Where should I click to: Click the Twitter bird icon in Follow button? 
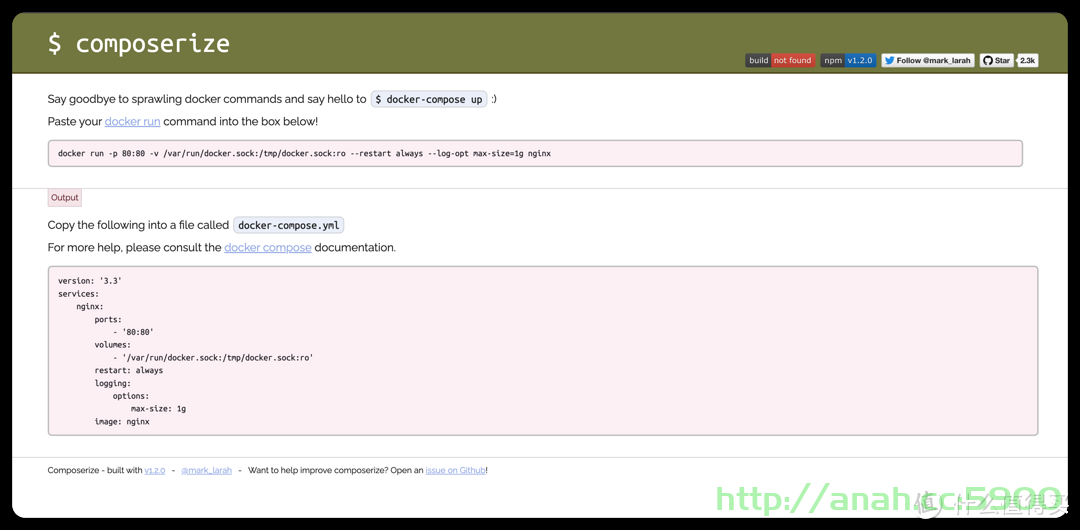point(889,61)
